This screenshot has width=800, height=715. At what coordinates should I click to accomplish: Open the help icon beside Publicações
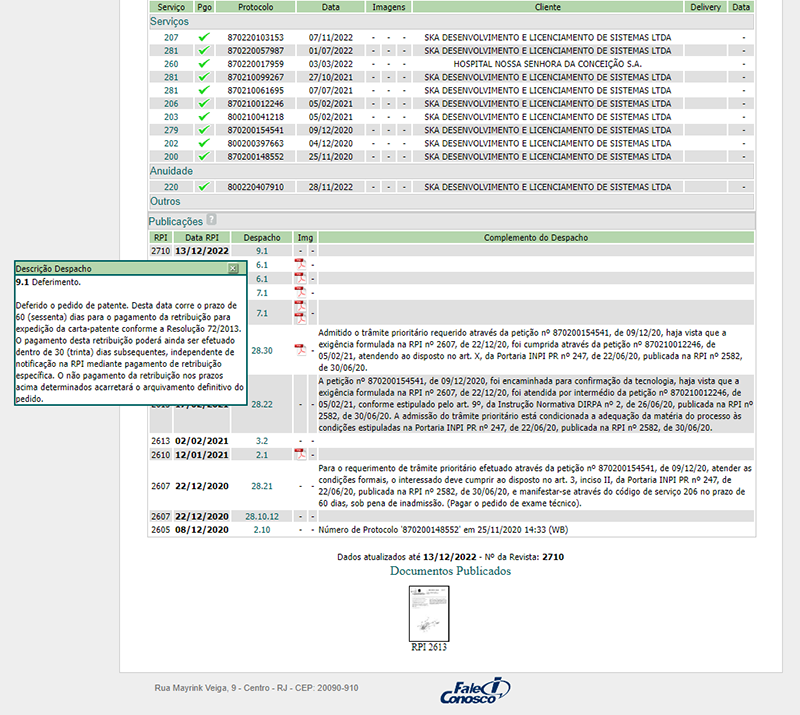pyautogui.click(x=211, y=220)
